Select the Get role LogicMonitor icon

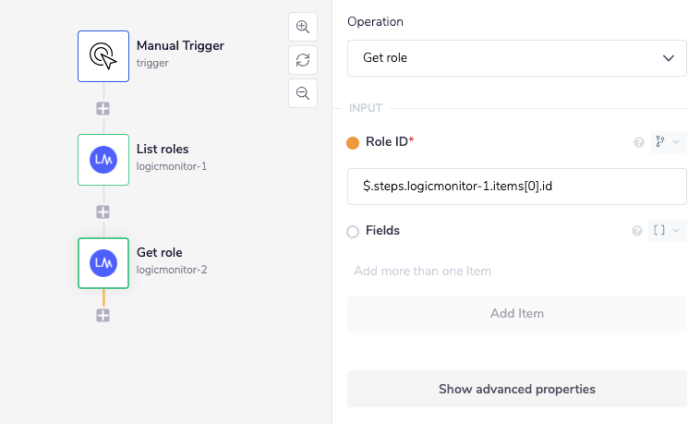(103, 262)
